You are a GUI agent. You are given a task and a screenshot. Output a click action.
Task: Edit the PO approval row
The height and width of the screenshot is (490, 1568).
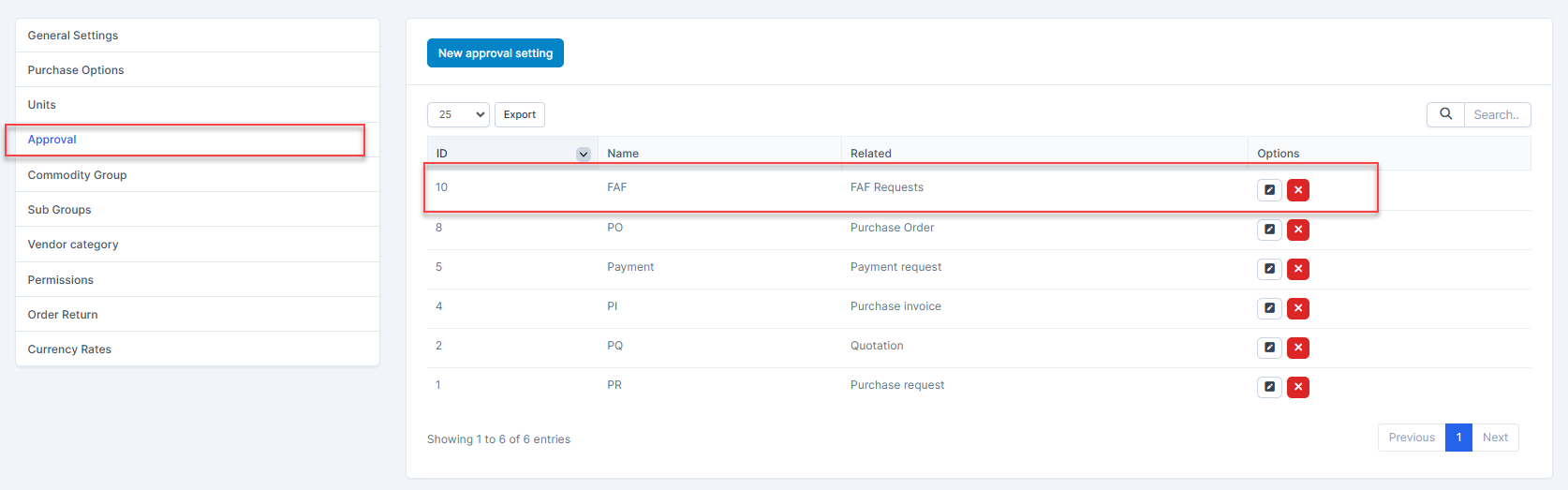[1269, 230]
